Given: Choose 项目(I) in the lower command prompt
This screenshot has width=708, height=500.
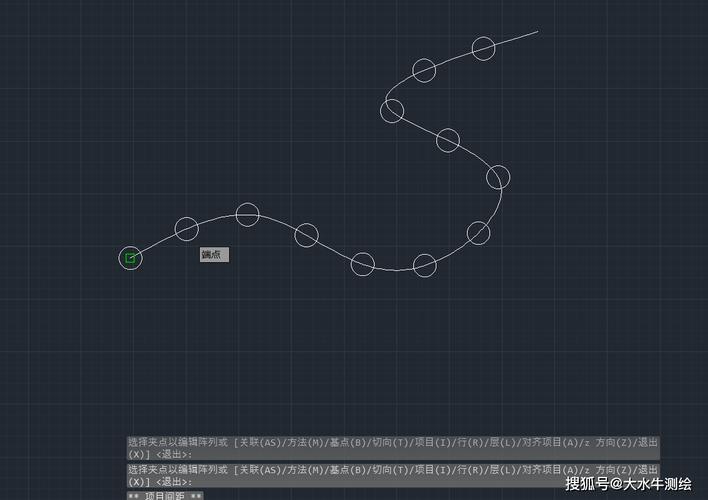Looking at the screenshot, I should 433,470.
